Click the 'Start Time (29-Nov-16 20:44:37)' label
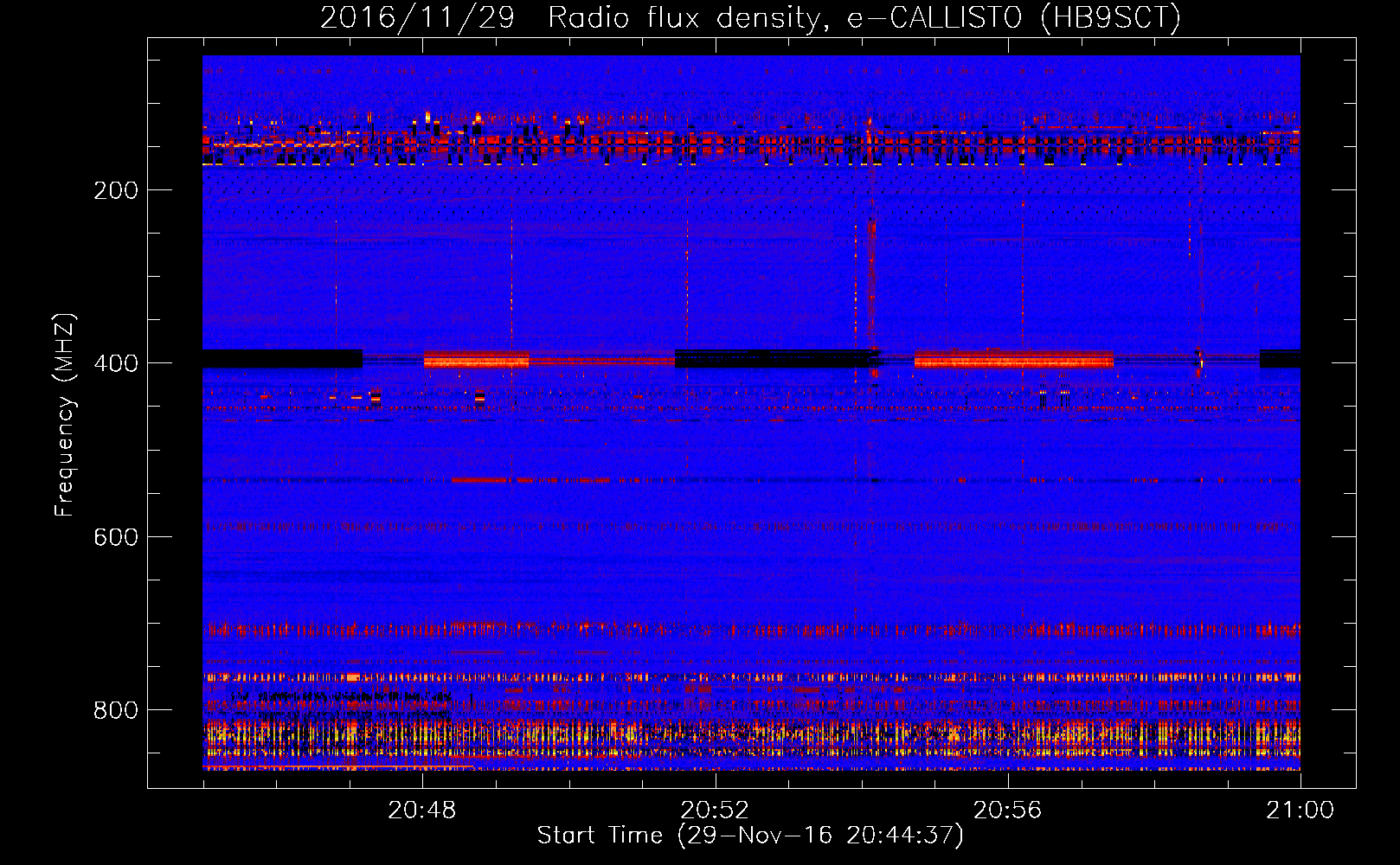Screen dimensions: 1400x865 (x=750, y=836)
